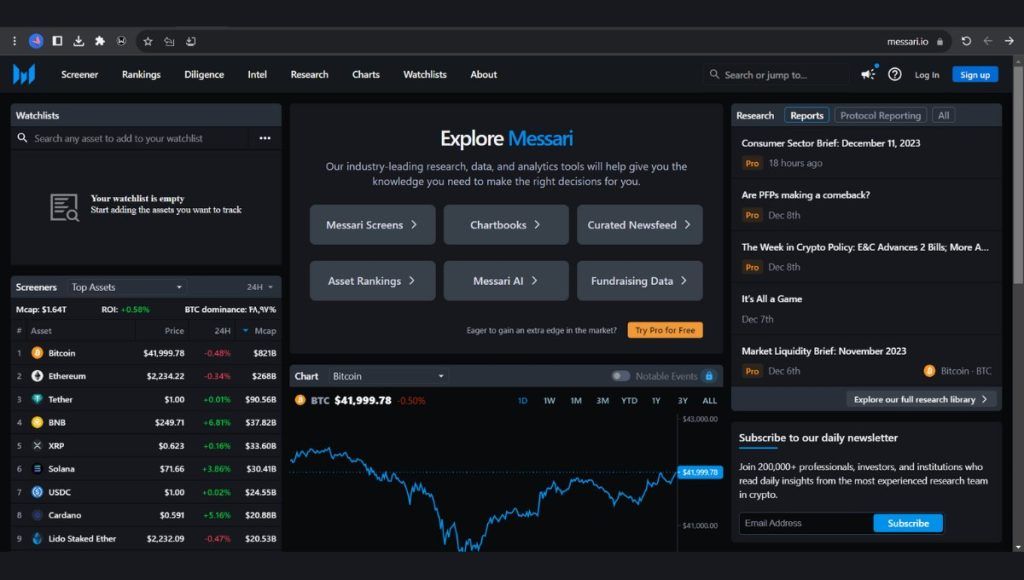Open the watchlist three-dots options menu

(264, 138)
